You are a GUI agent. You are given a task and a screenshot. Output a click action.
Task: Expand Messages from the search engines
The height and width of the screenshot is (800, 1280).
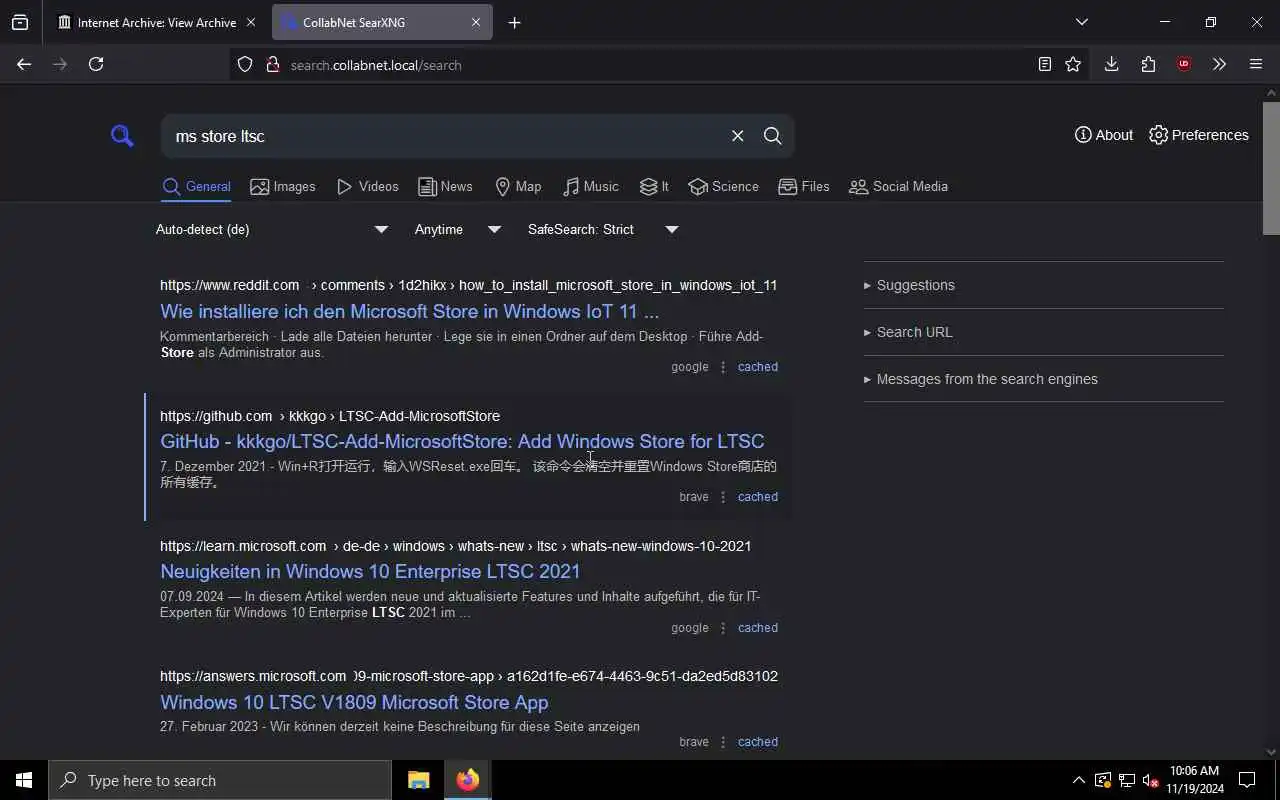[1043, 379]
